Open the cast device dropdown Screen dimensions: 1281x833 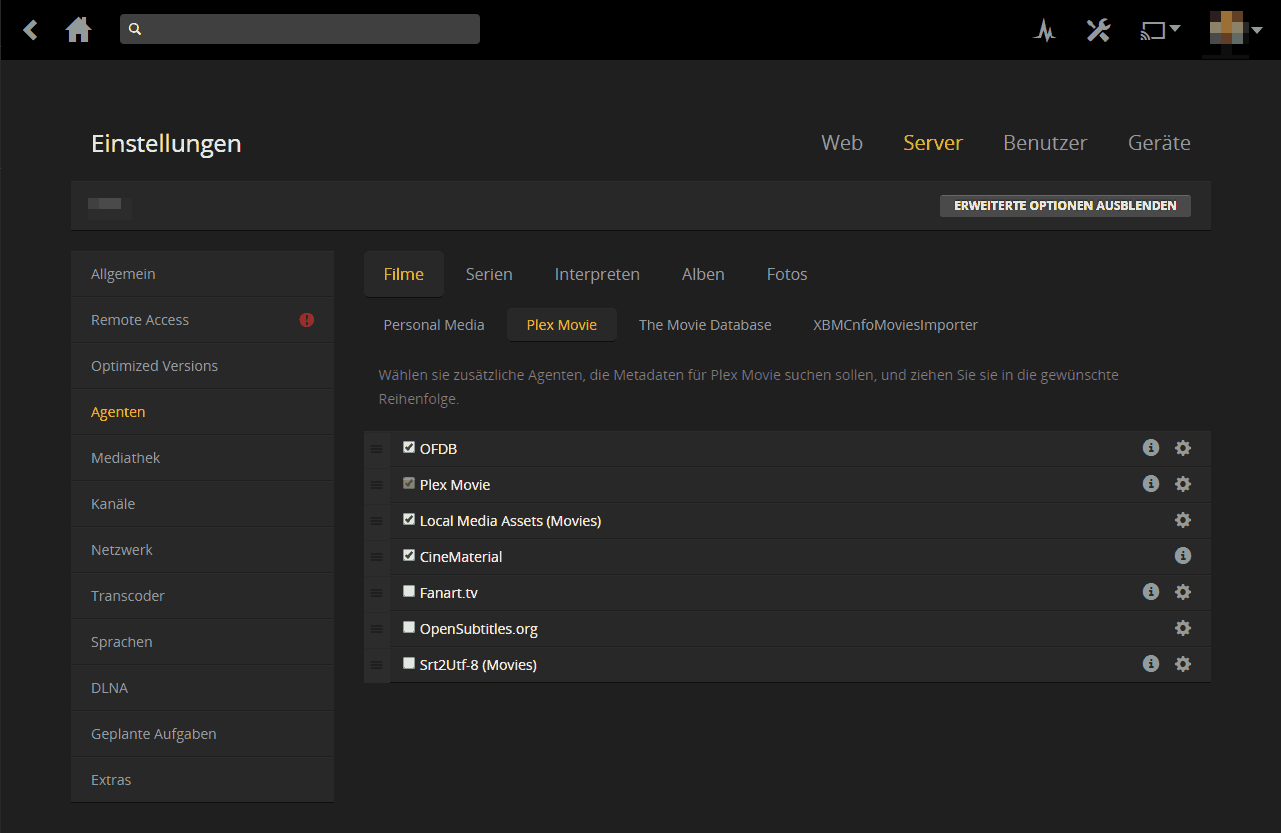(1160, 30)
